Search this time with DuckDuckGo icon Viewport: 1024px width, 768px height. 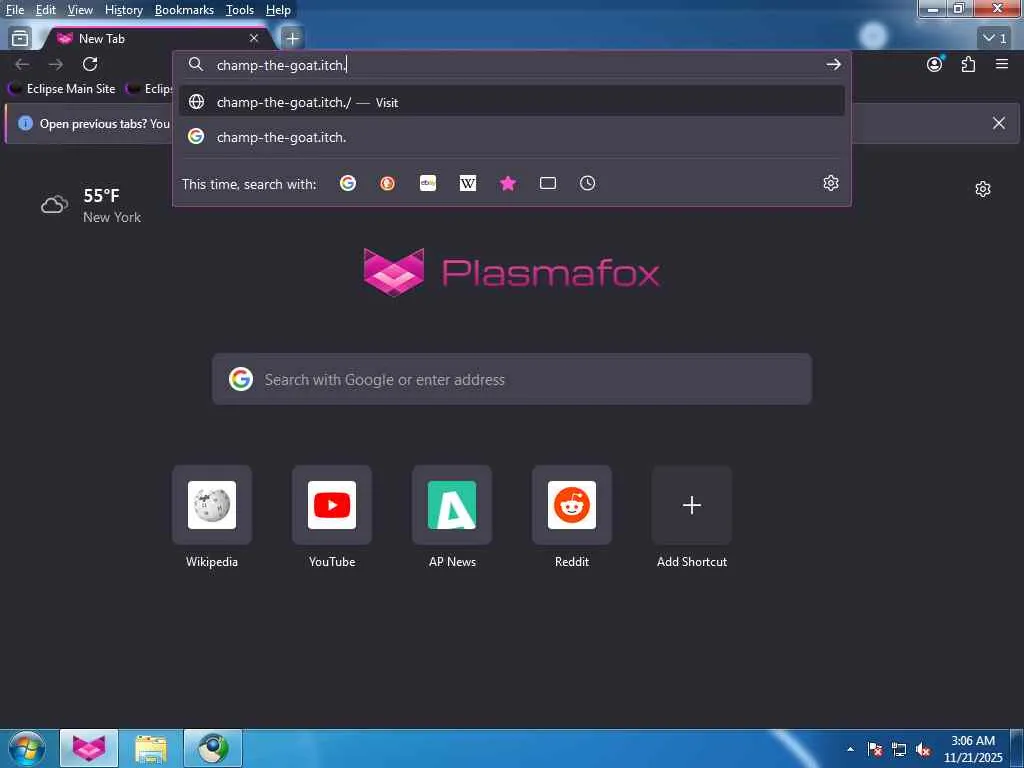pos(387,184)
